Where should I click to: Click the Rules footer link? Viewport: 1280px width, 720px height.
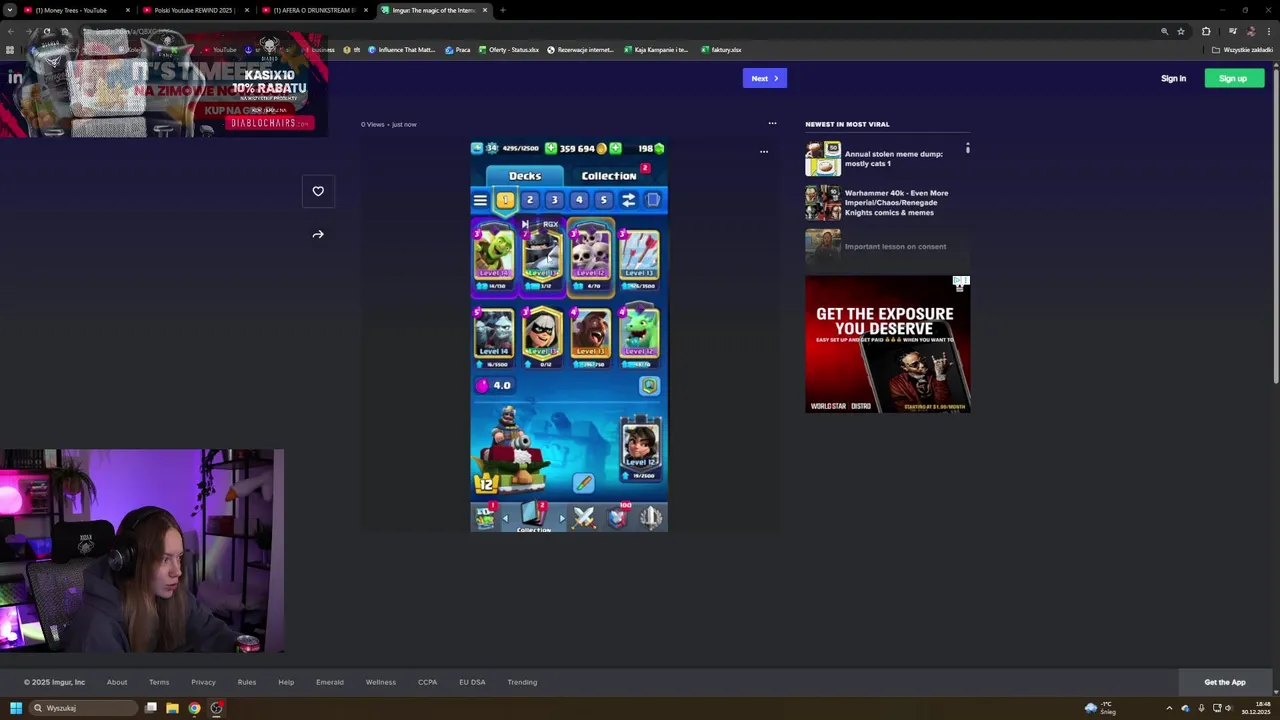click(x=247, y=682)
